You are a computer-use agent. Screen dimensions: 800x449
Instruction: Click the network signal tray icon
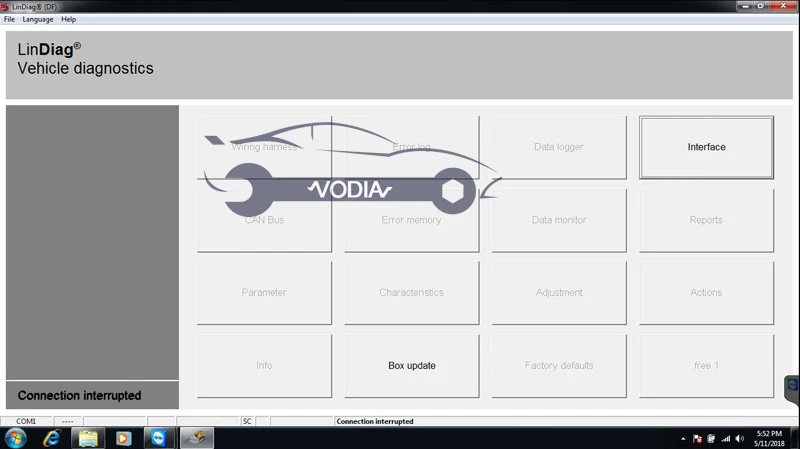tap(726, 439)
